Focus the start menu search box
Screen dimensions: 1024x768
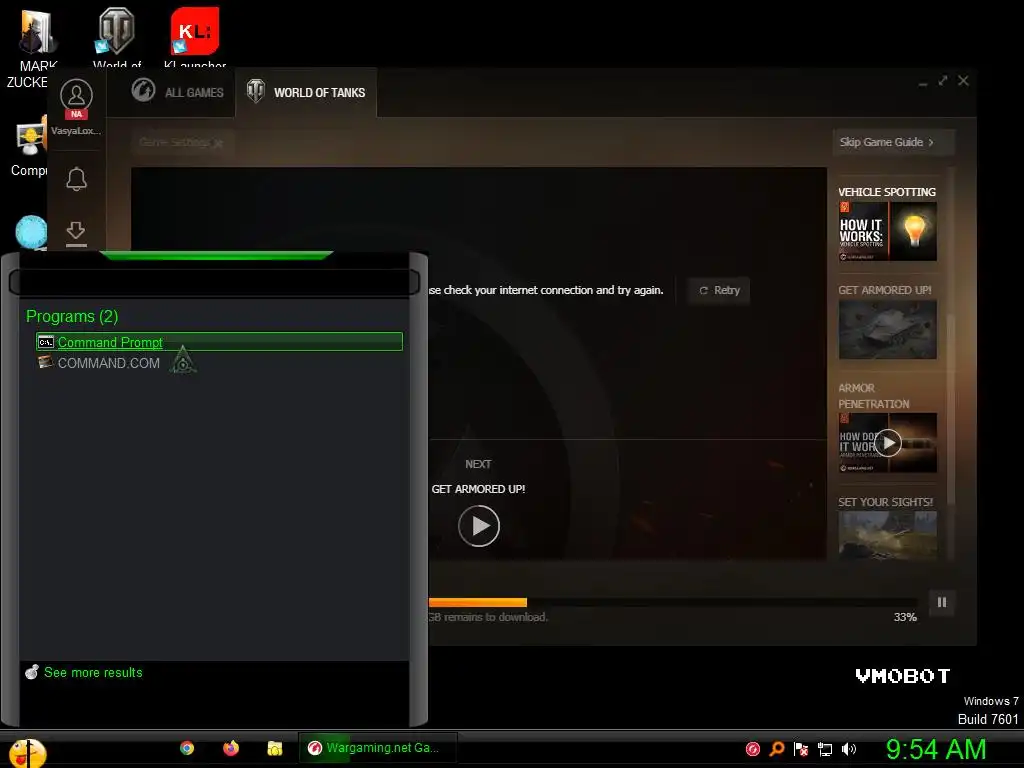[214, 283]
